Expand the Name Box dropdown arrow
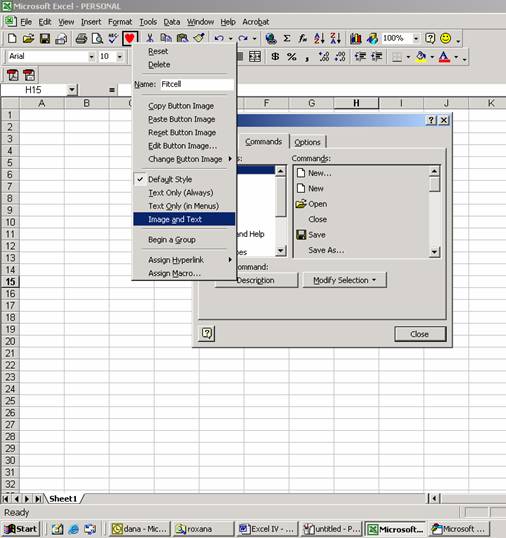Image resolution: width=506 pixels, height=538 pixels. click(72, 90)
